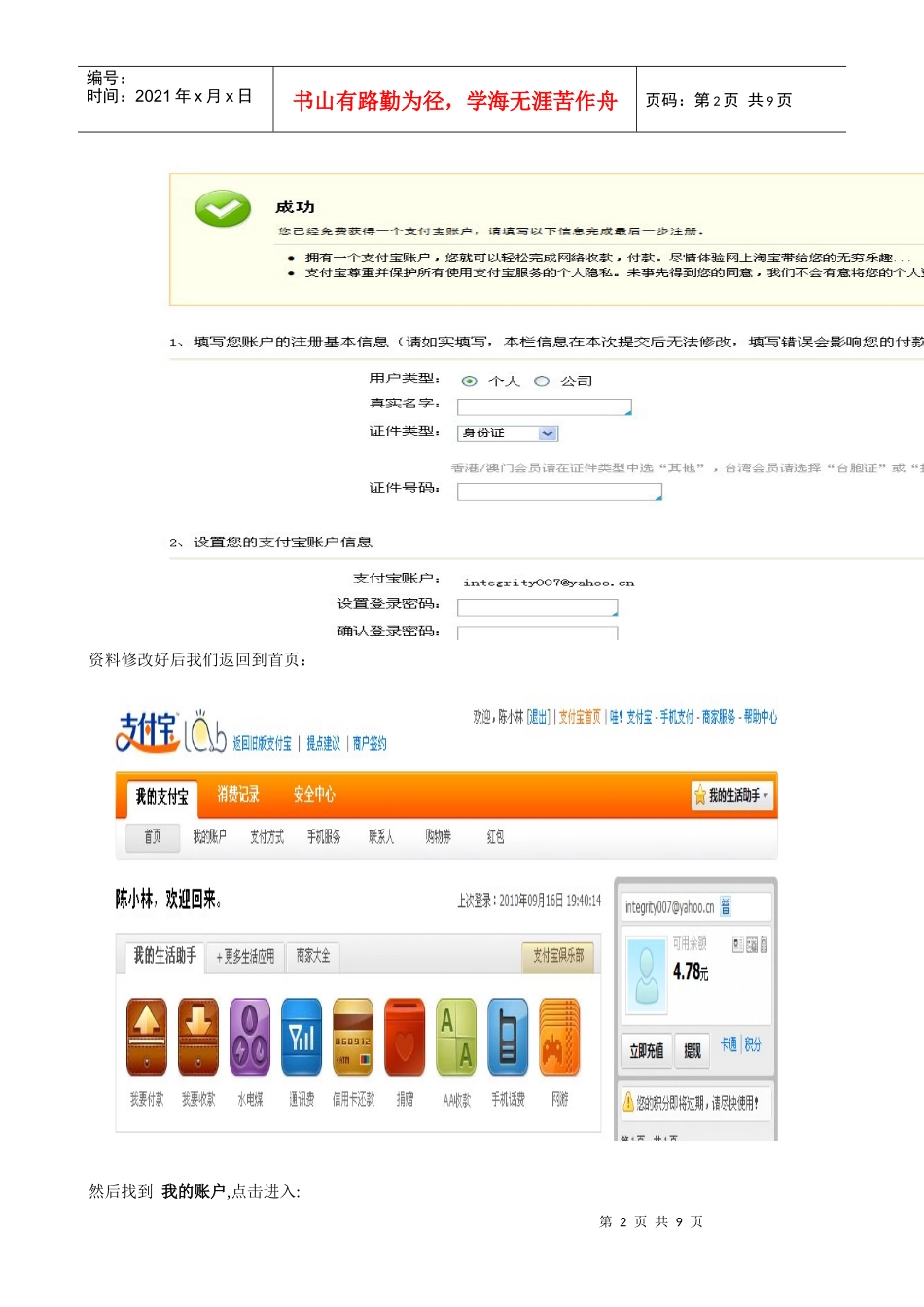This screenshot has height=1307, width=924.
Task: Select the 公司 user type radio
Action: click(x=542, y=381)
